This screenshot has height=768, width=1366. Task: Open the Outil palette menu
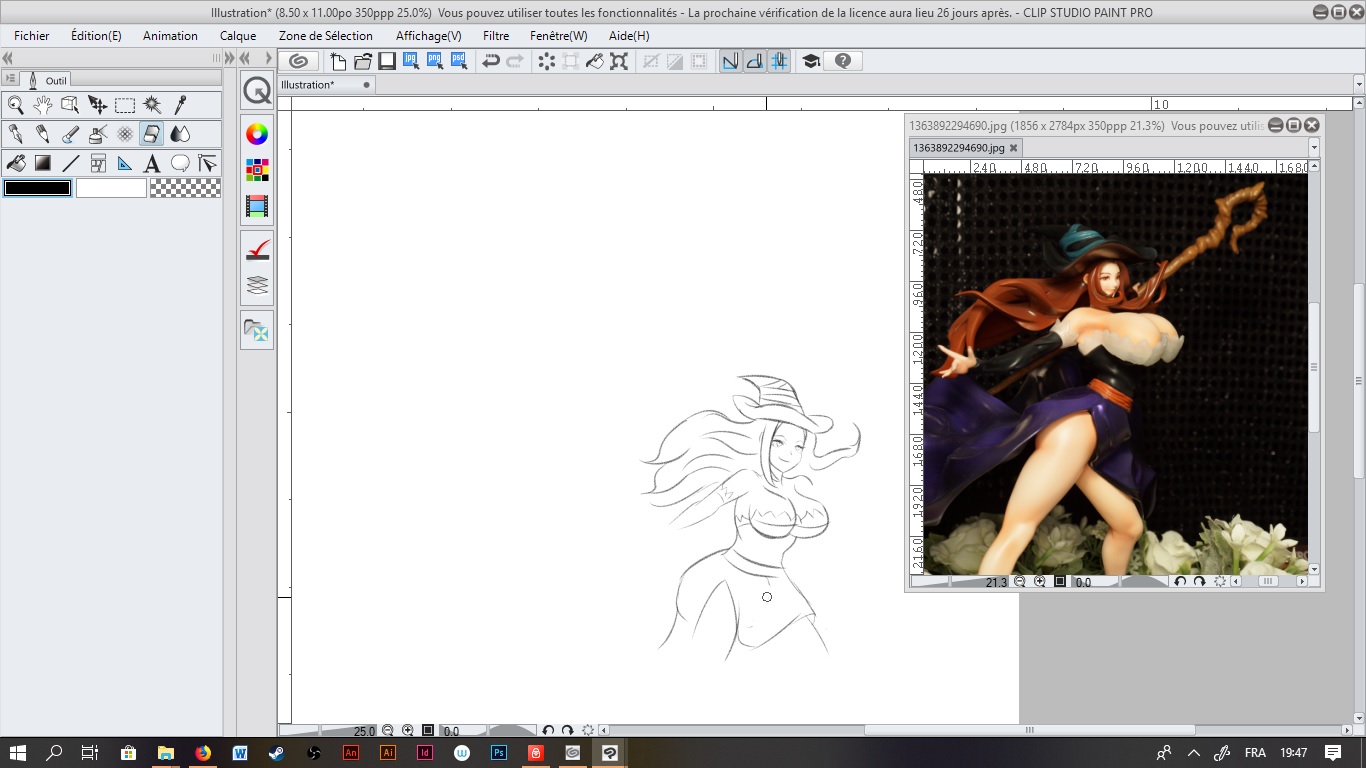point(9,79)
